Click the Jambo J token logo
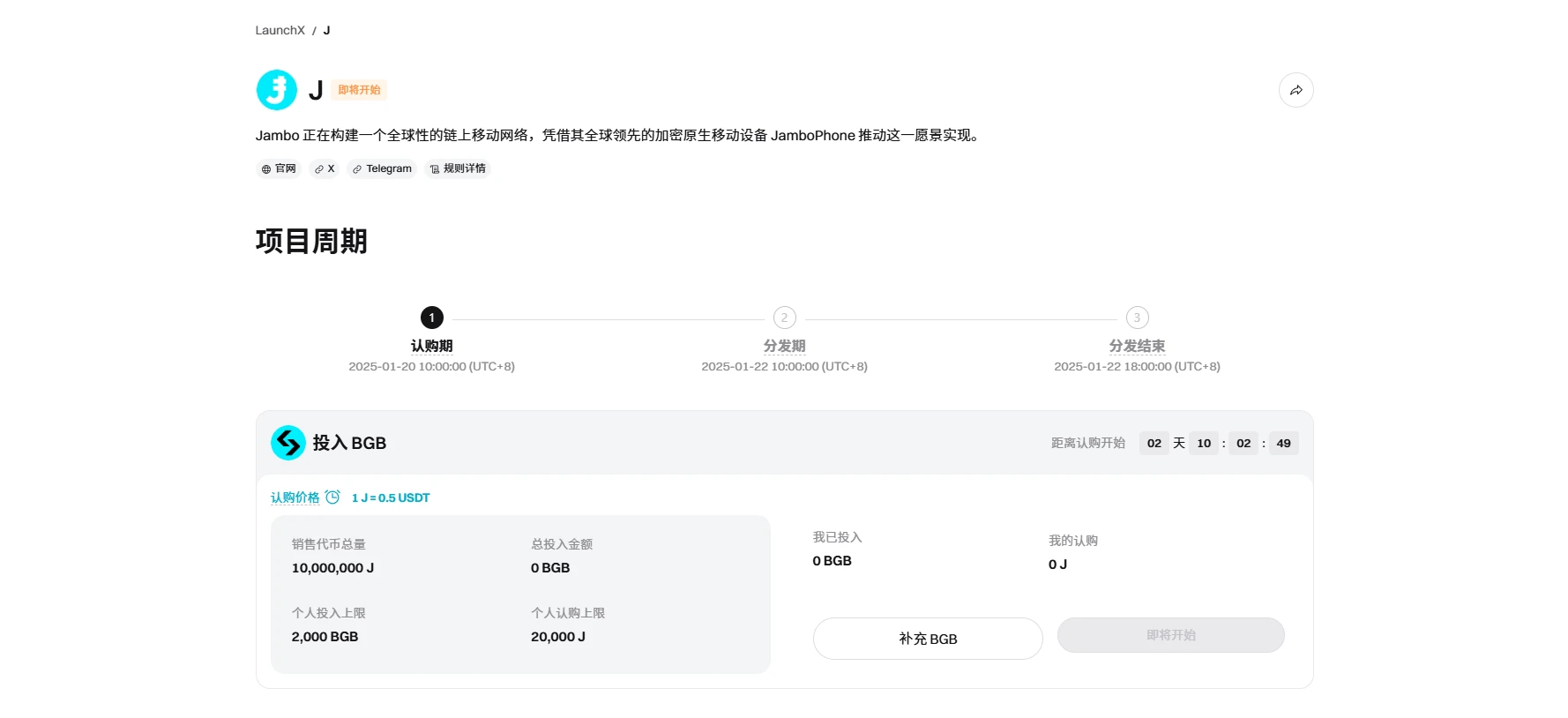 click(277, 90)
